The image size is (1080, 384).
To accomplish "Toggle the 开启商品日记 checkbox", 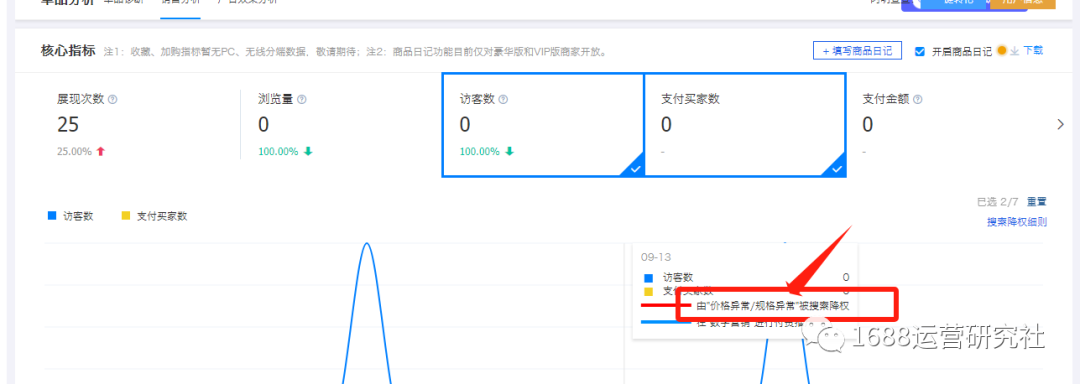I will [x=919, y=51].
